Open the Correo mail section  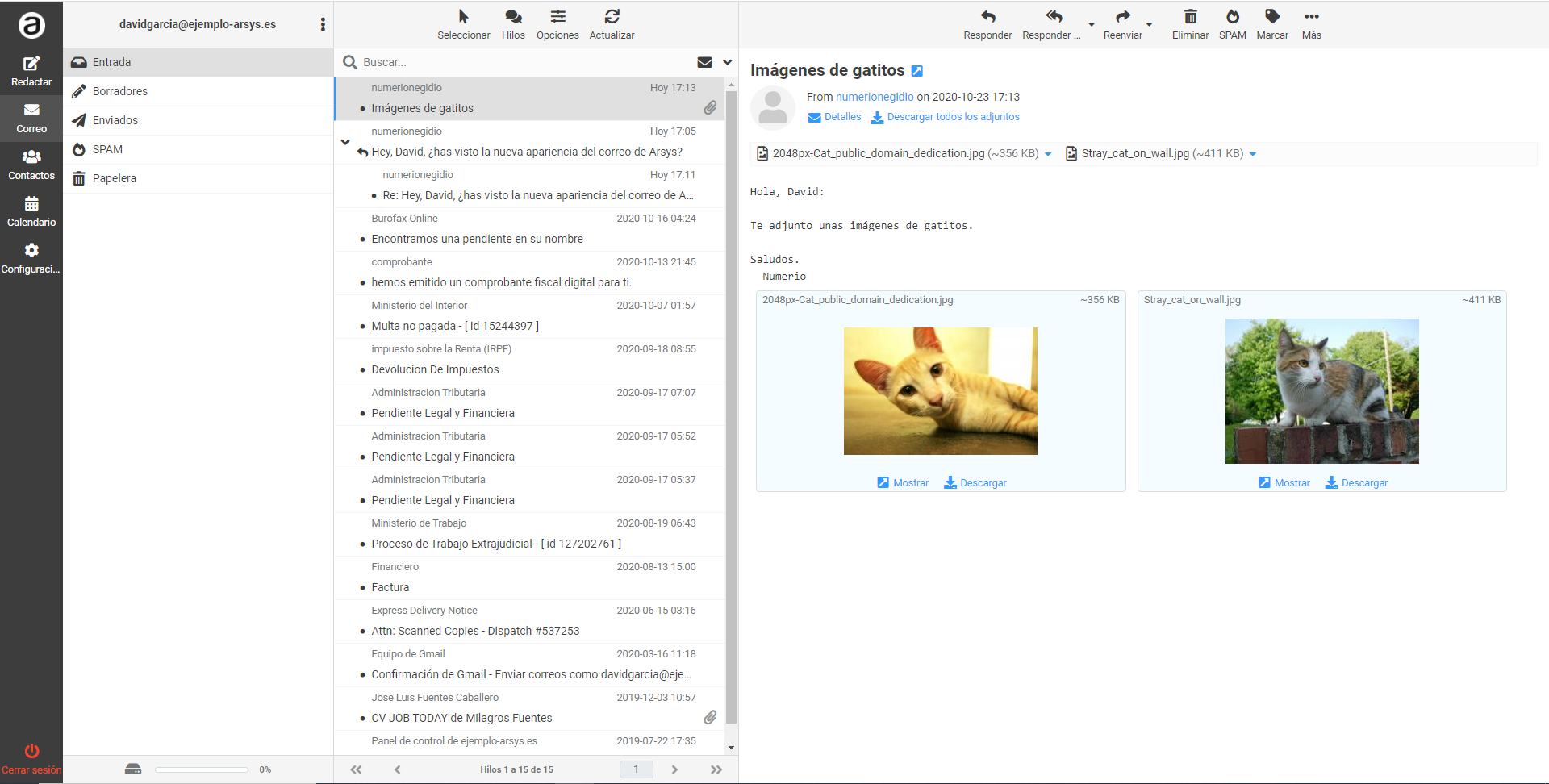coord(31,118)
